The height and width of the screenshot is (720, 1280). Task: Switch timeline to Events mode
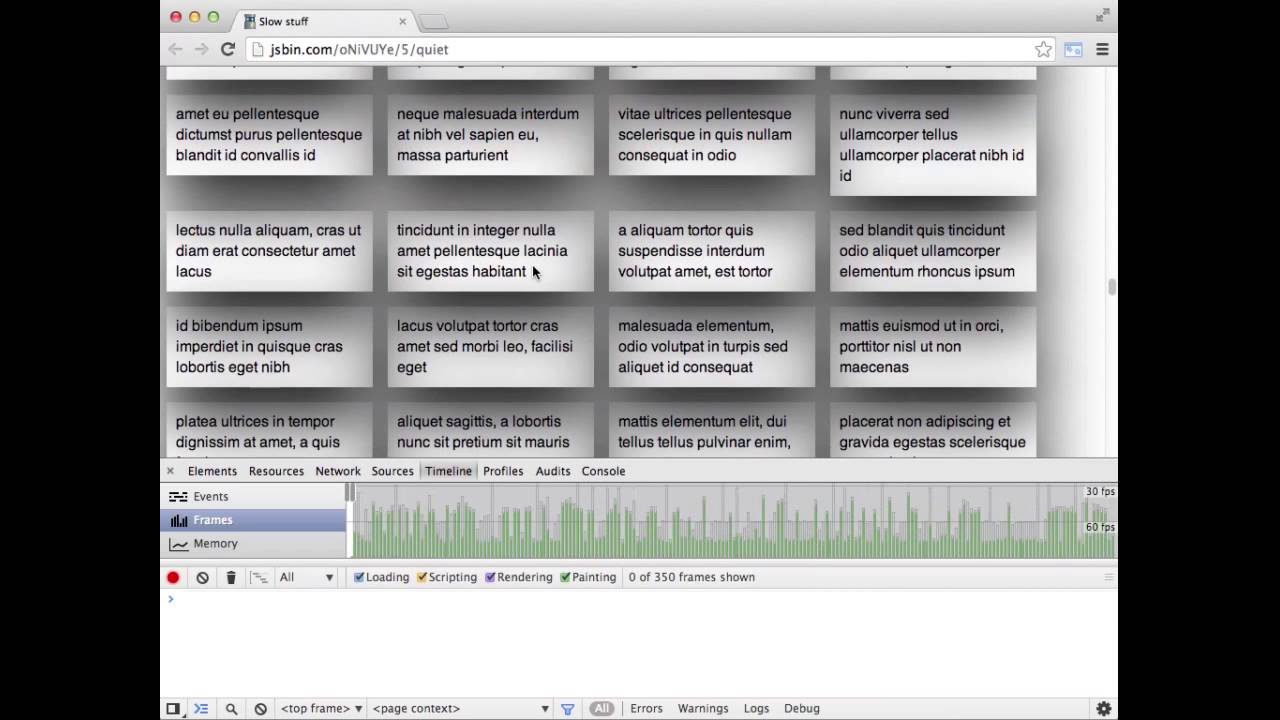pyautogui.click(x=253, y=496)
